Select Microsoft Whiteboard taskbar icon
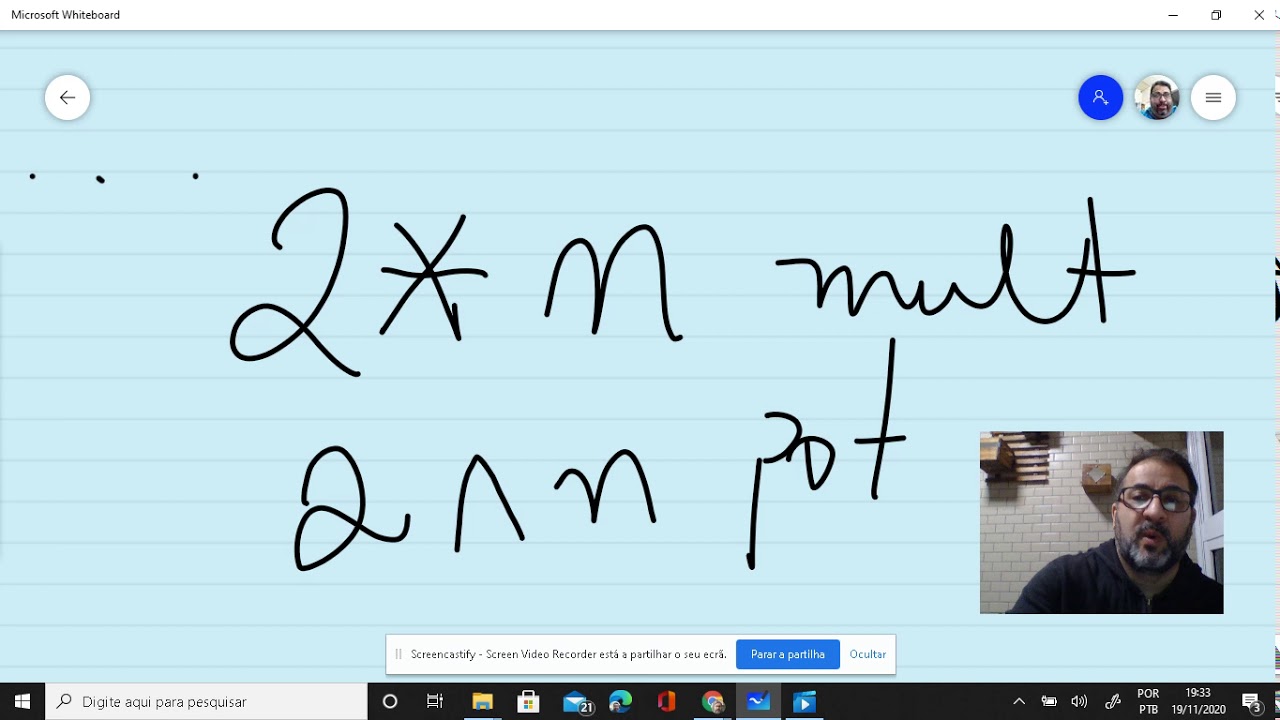Image resolution: width=1280 pixels, height=720 pixels. (759, 701)
